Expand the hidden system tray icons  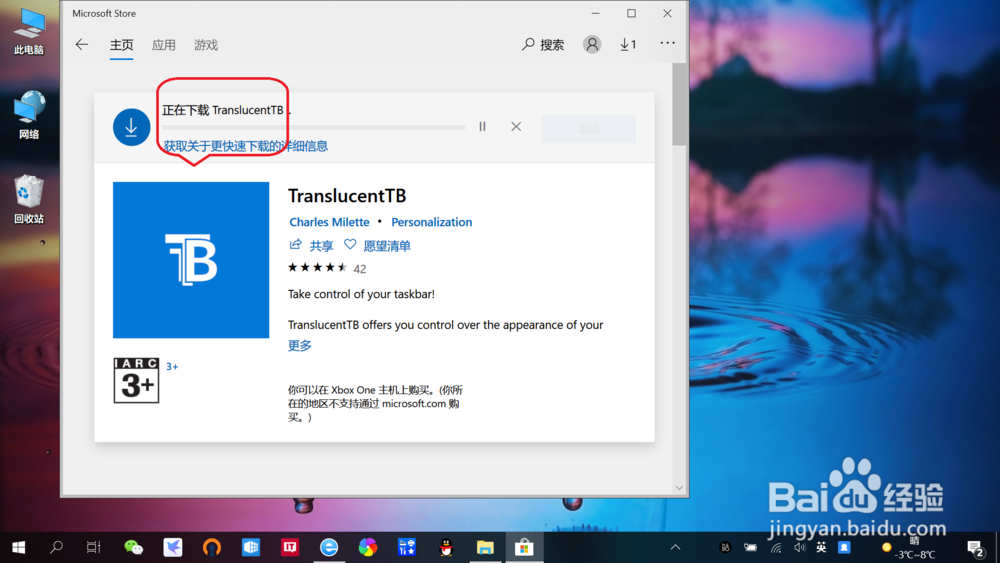point(675,547)
